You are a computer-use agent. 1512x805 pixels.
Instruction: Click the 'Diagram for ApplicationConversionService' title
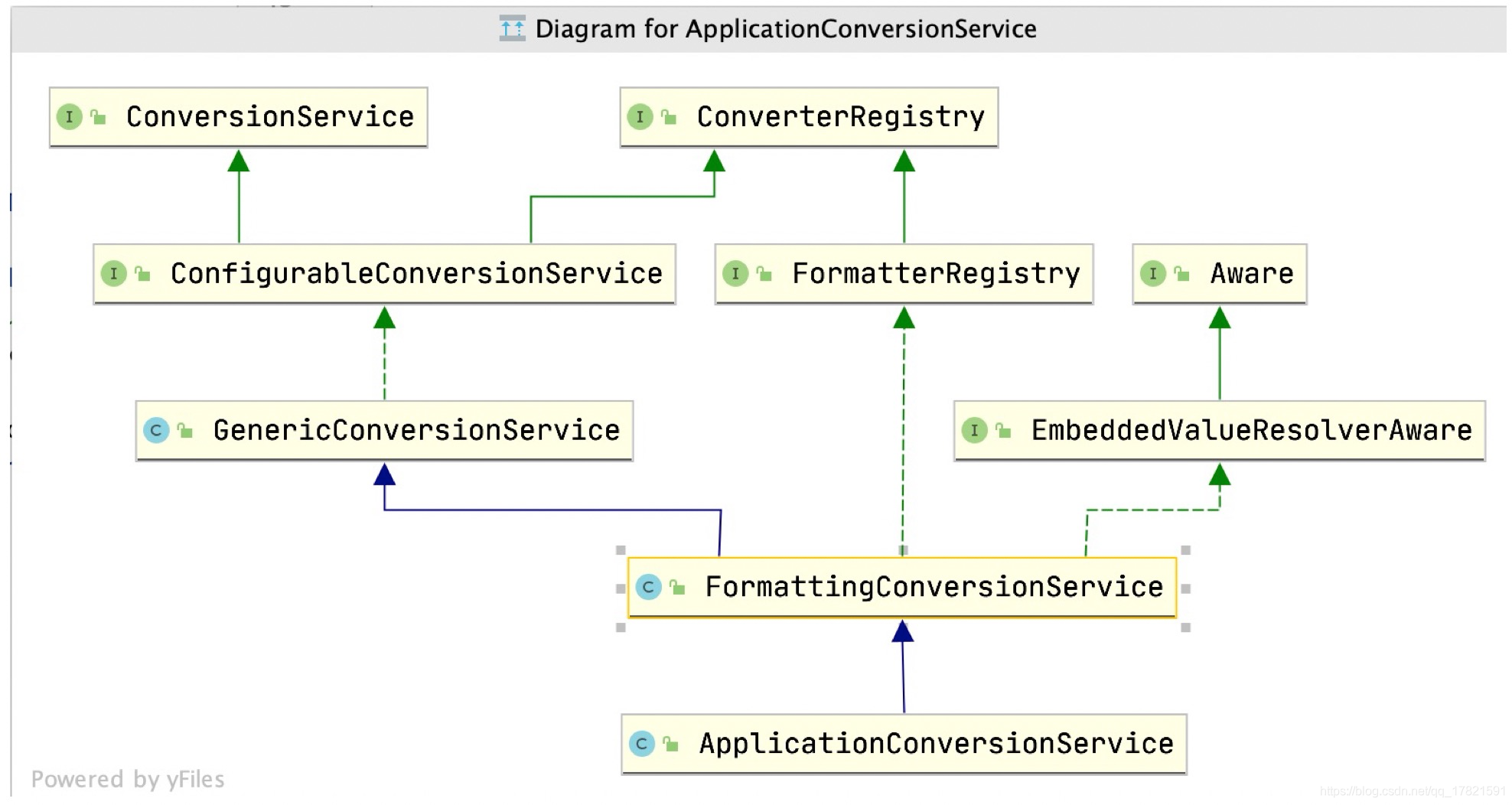point(786,29)
